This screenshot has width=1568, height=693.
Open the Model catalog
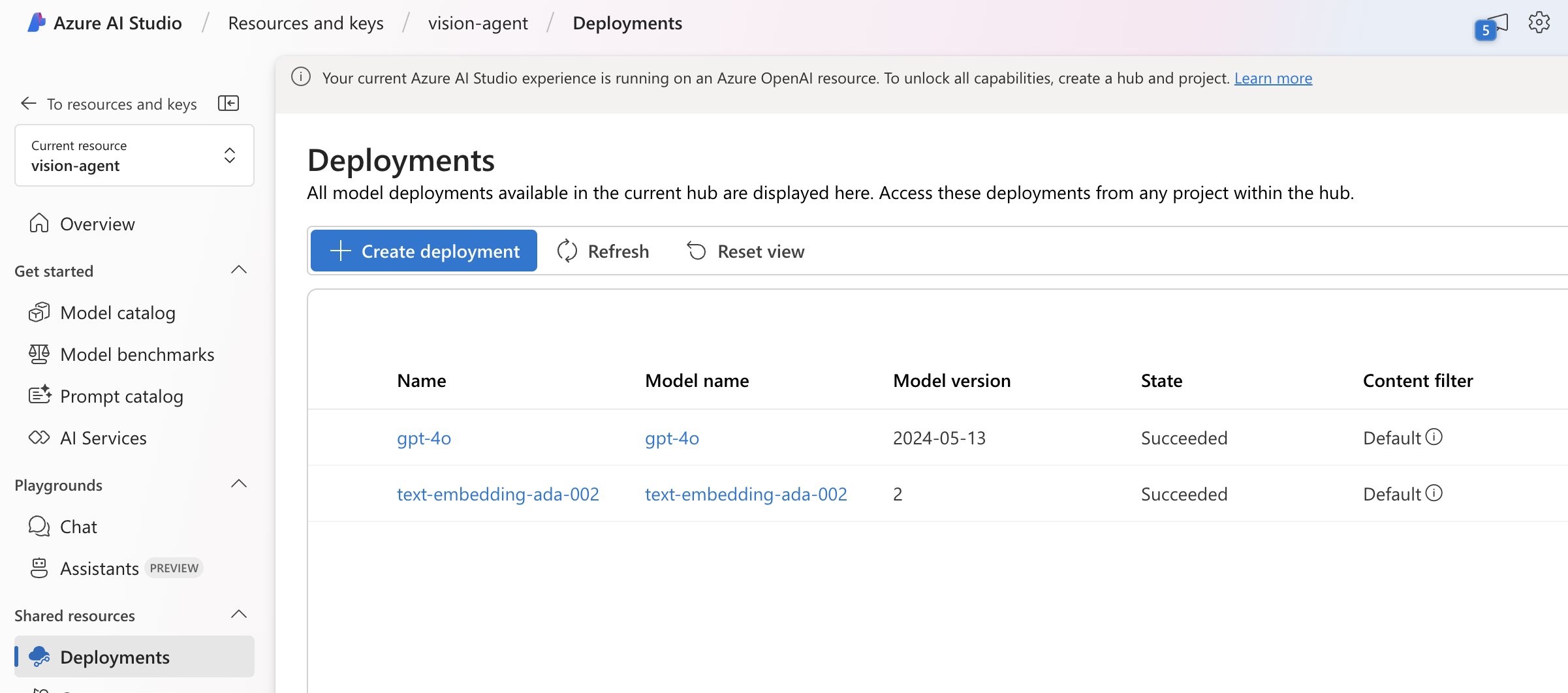[118, 313]
